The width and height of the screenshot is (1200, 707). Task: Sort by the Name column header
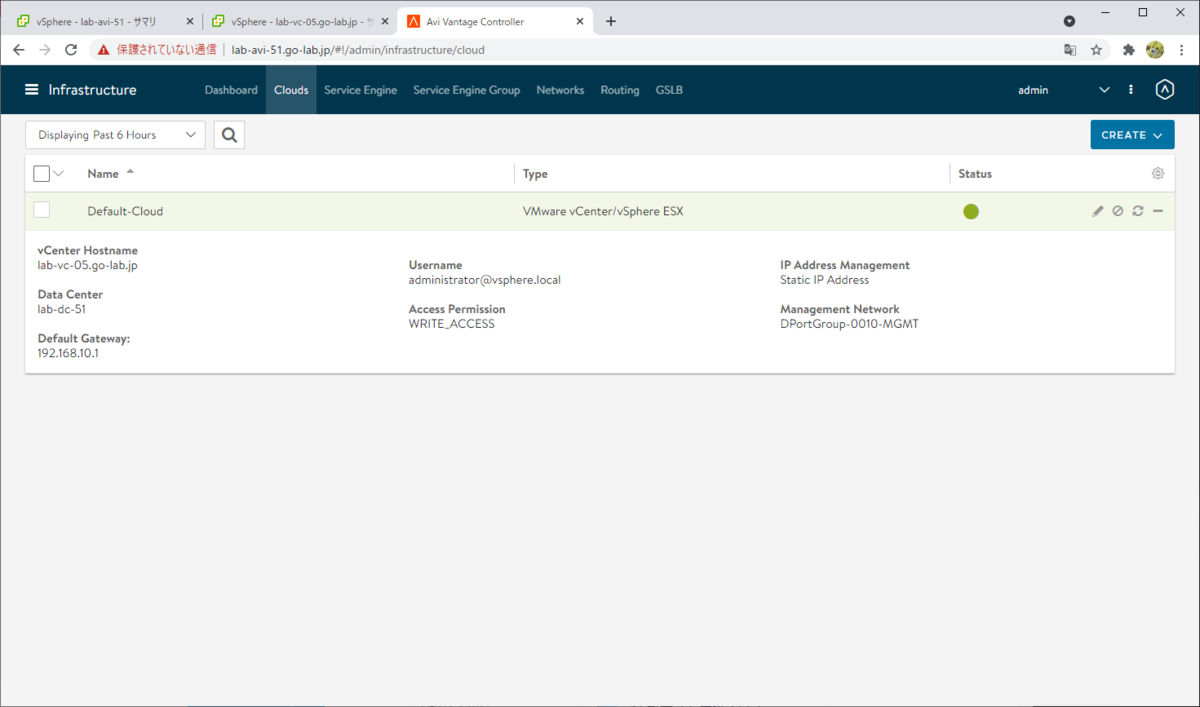coord(103,173)
